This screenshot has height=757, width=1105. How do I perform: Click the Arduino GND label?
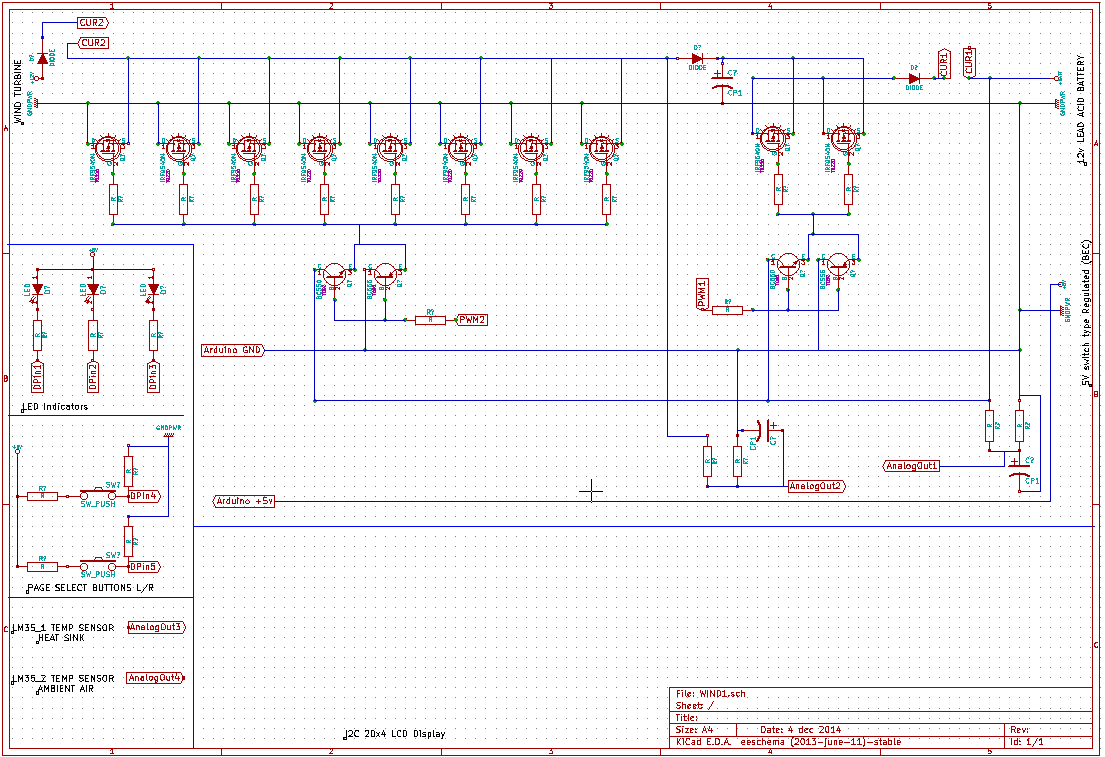coord(233,350)
